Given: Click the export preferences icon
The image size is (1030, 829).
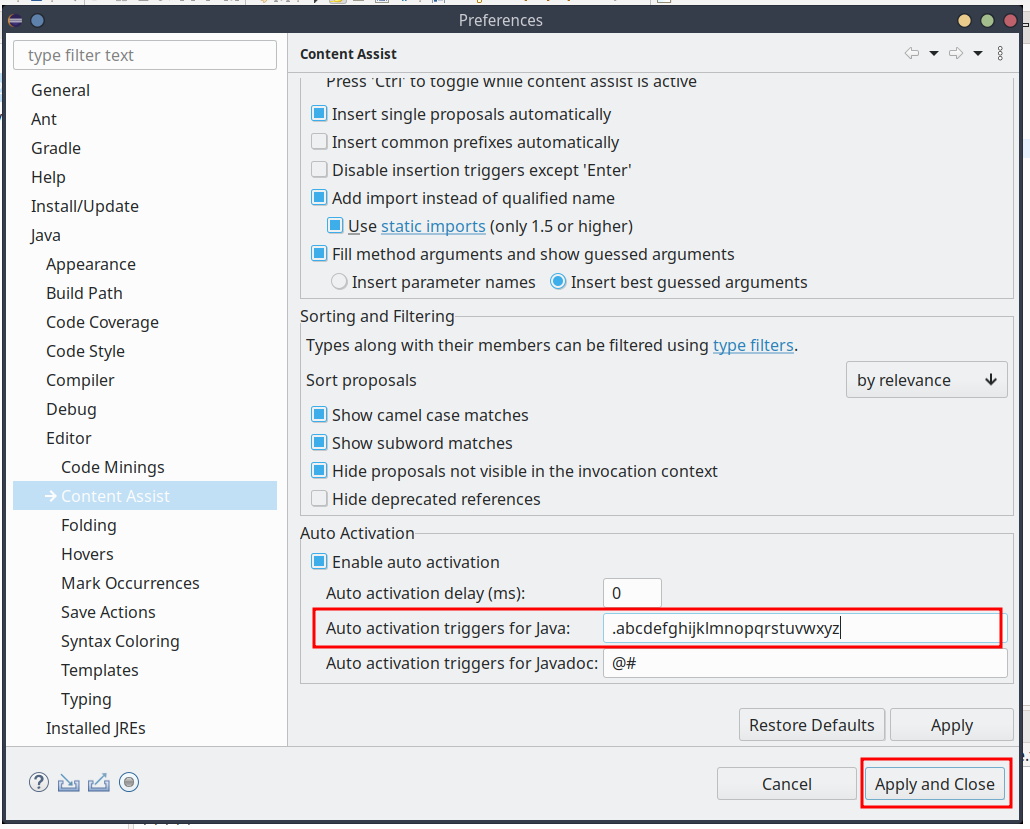Looking at the screenshot, I should point(99,782).
